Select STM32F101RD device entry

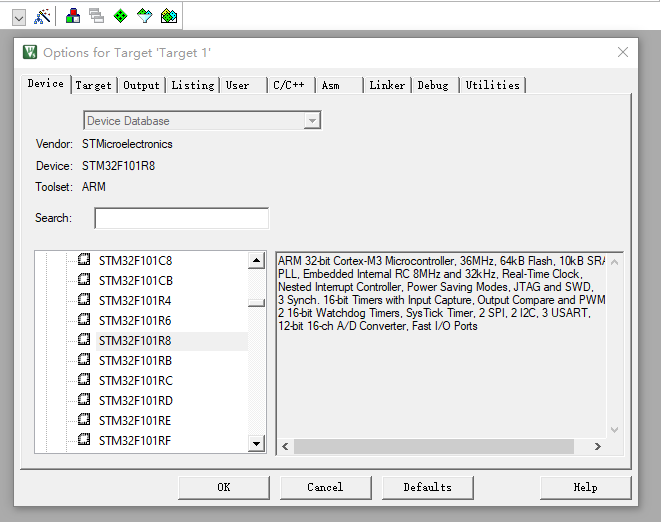[x=136, y=401]
